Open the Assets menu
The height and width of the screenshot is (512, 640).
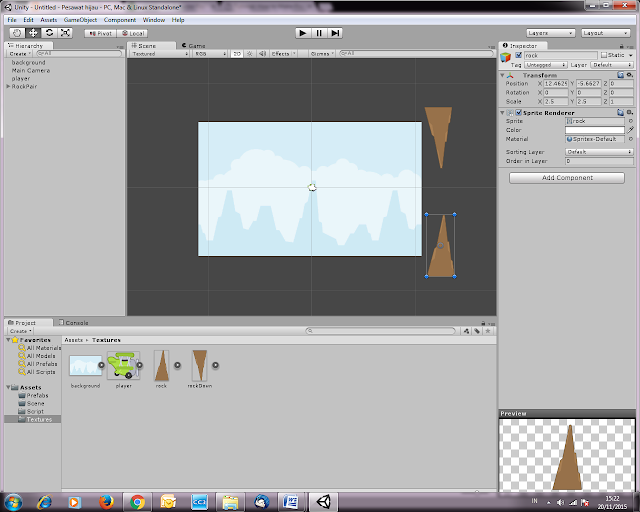(49, 20)
